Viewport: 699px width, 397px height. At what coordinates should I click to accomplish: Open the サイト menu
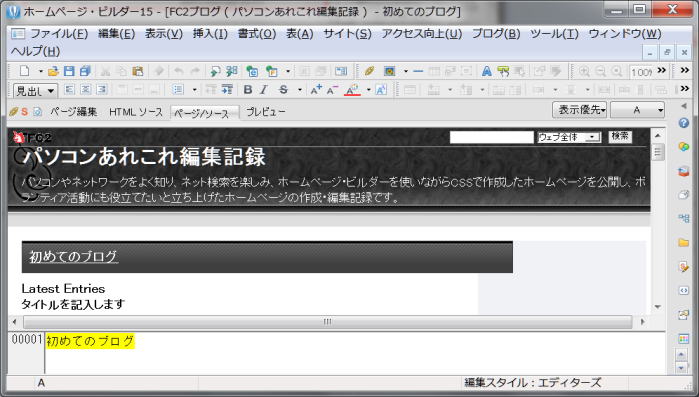[x=347, y=34]
